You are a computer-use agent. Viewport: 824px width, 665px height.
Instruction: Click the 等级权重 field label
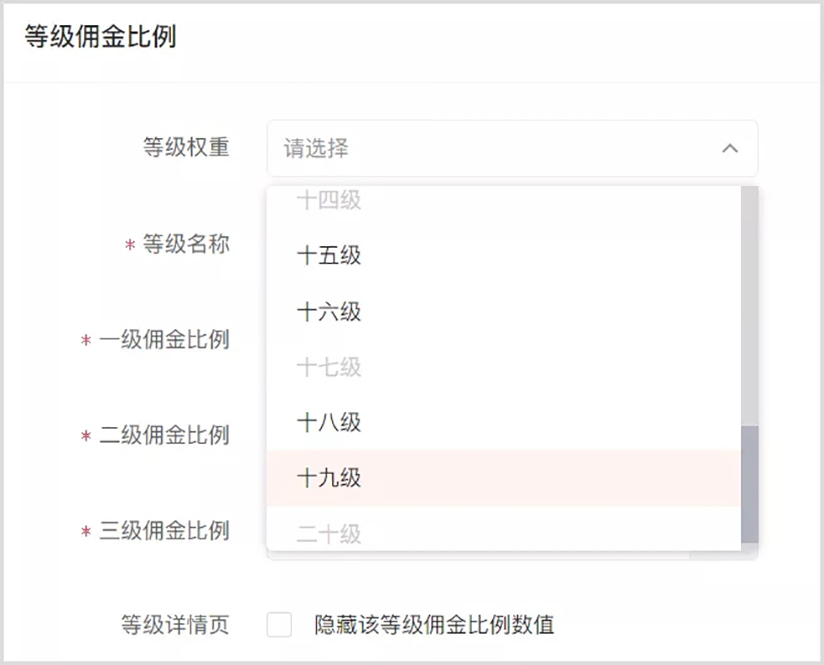186,147
